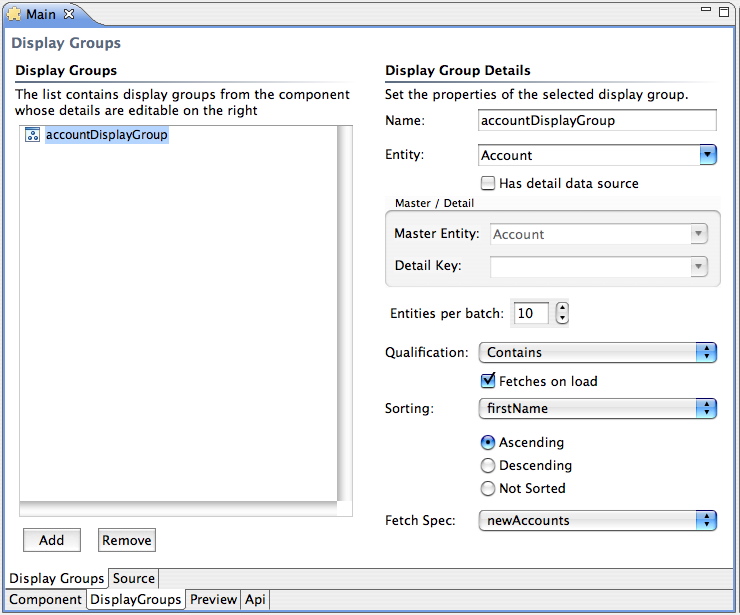Screen dimensions: 740x615
Task: Switch to the Display Groups sub-tab
Action: pyautogui.click(x=57, y=578)
